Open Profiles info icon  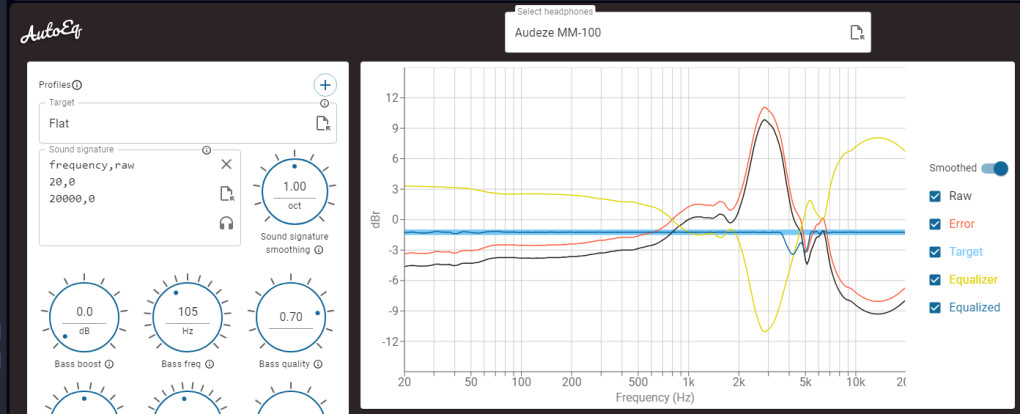[x=77, y=85]
